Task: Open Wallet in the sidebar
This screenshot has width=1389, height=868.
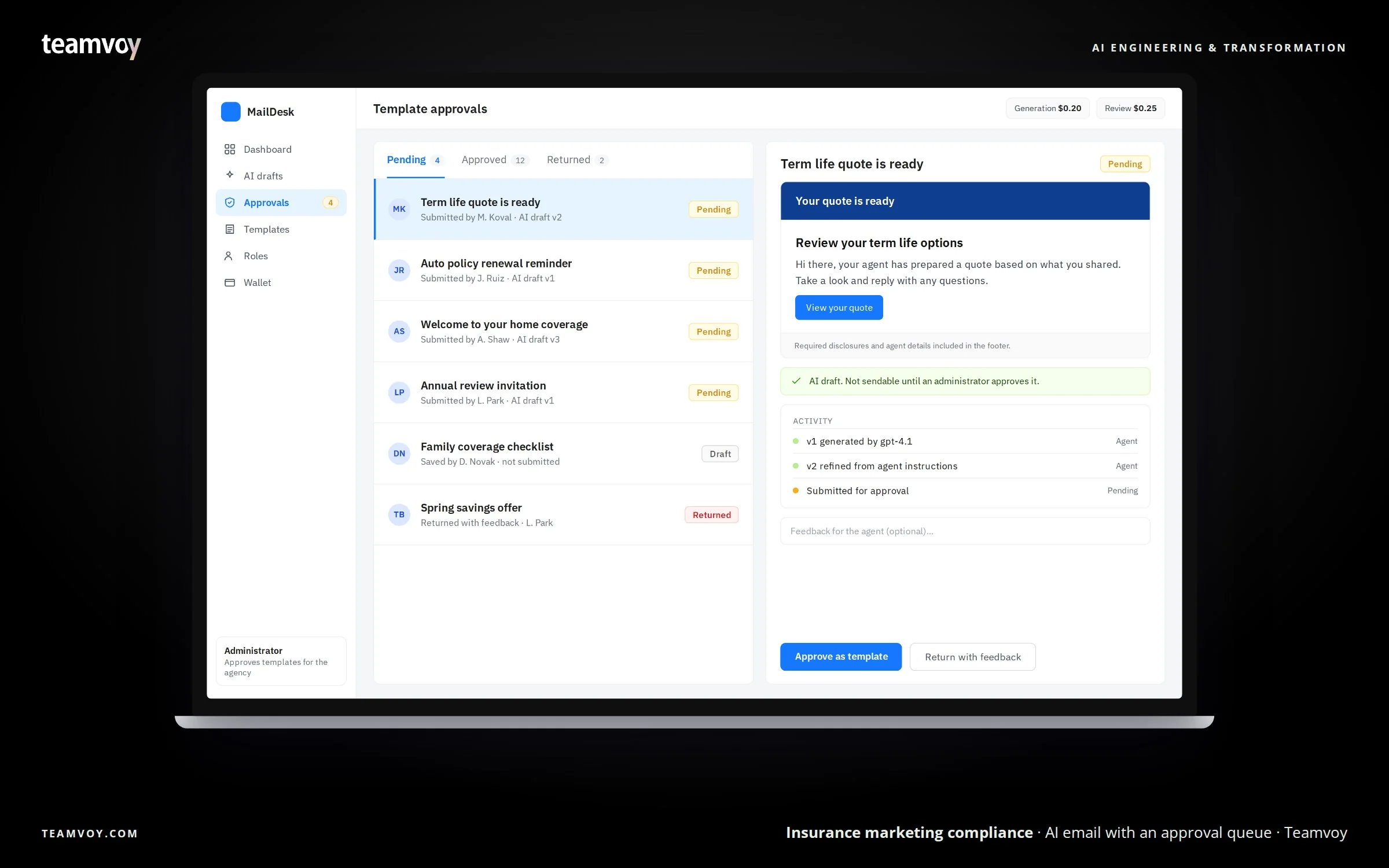Action: click(281, 282)
